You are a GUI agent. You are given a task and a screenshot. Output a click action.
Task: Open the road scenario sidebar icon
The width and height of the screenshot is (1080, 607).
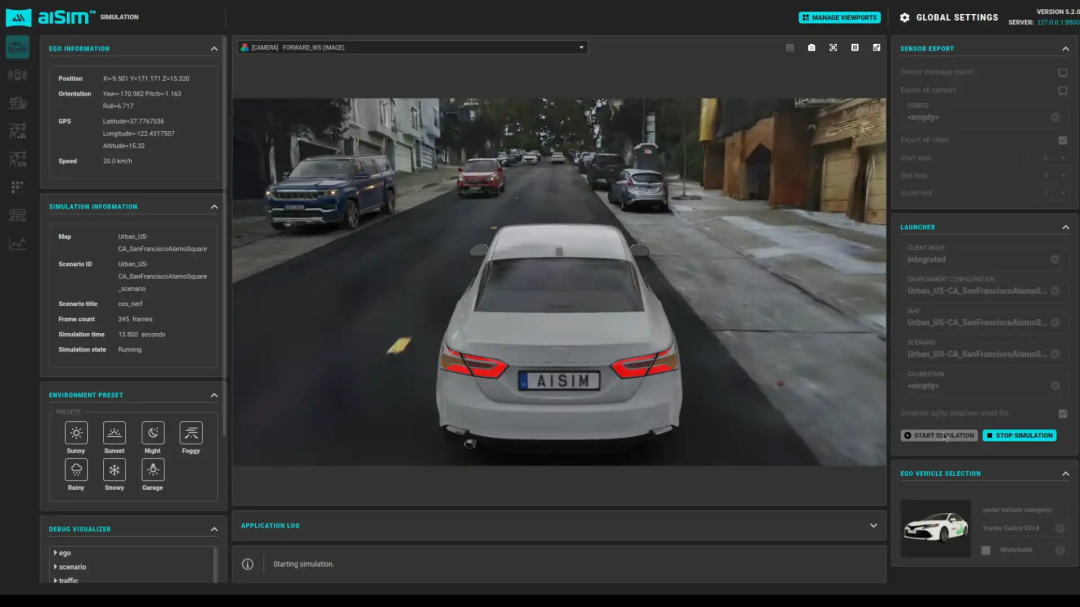tap(18, 131)
